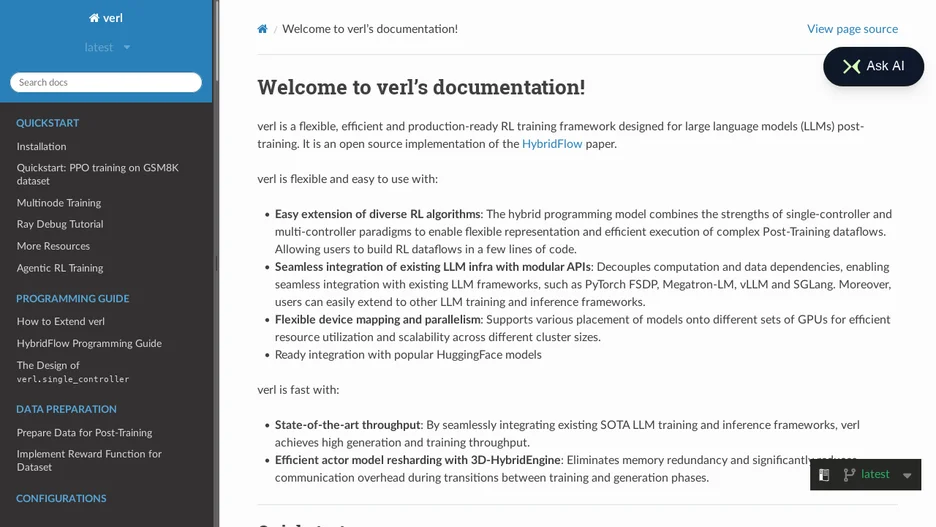Screen dimensions: 936x527
Task: Open Agentic RL Training page
Action: (60, 268)
